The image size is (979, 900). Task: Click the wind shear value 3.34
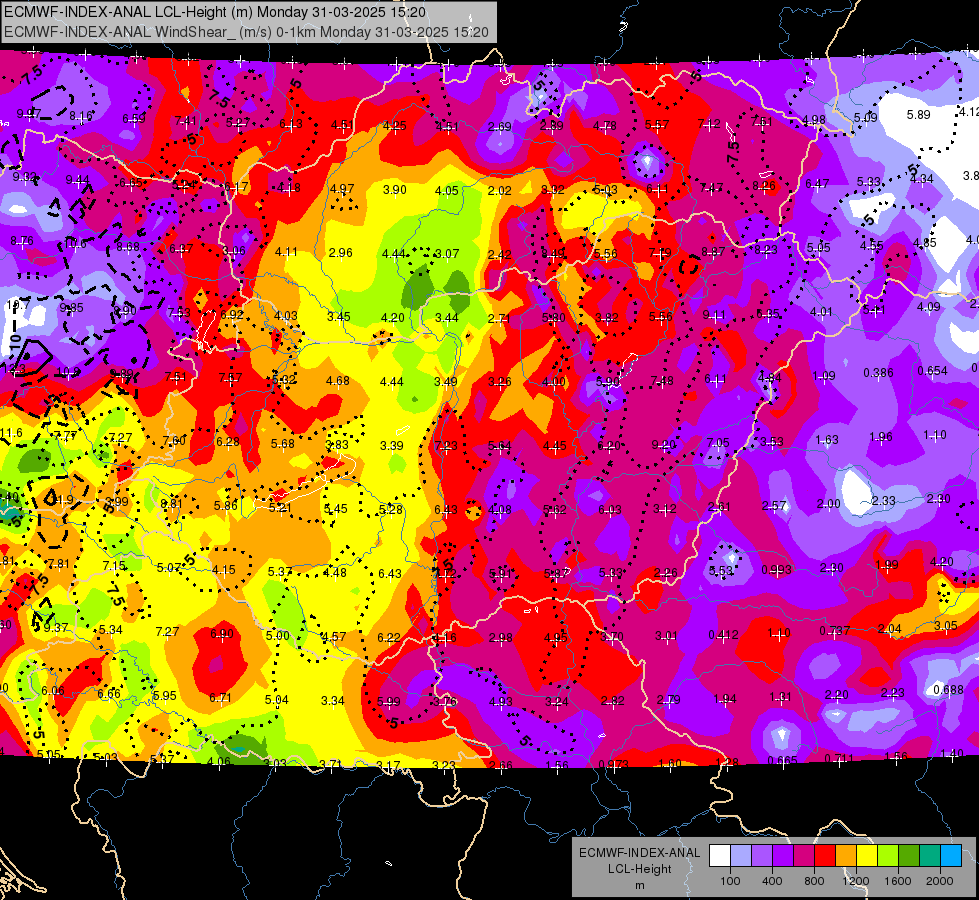click(333, 701)
